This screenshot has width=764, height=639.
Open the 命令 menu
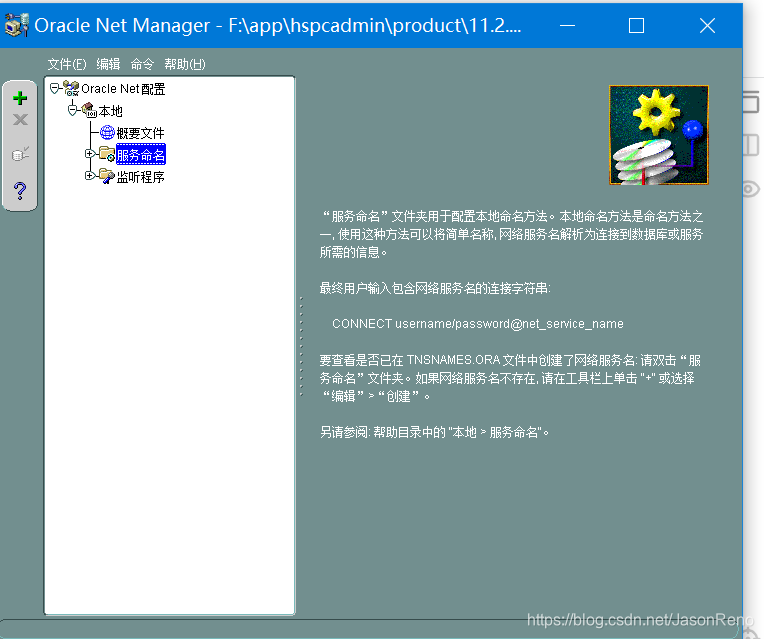[142, 64]
